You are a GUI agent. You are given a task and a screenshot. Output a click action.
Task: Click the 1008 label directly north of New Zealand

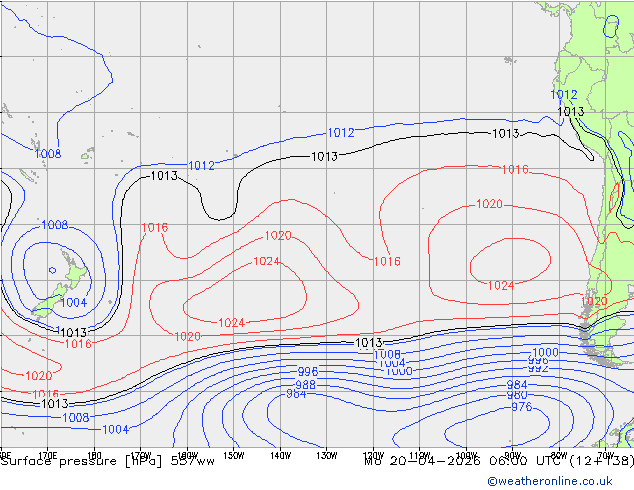tap(55, 224)
